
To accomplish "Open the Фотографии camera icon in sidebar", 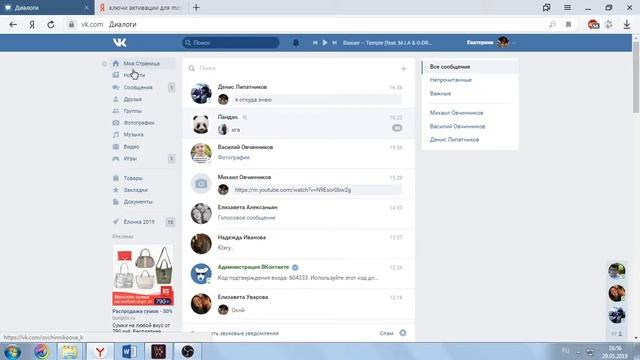I will [116, 122].
